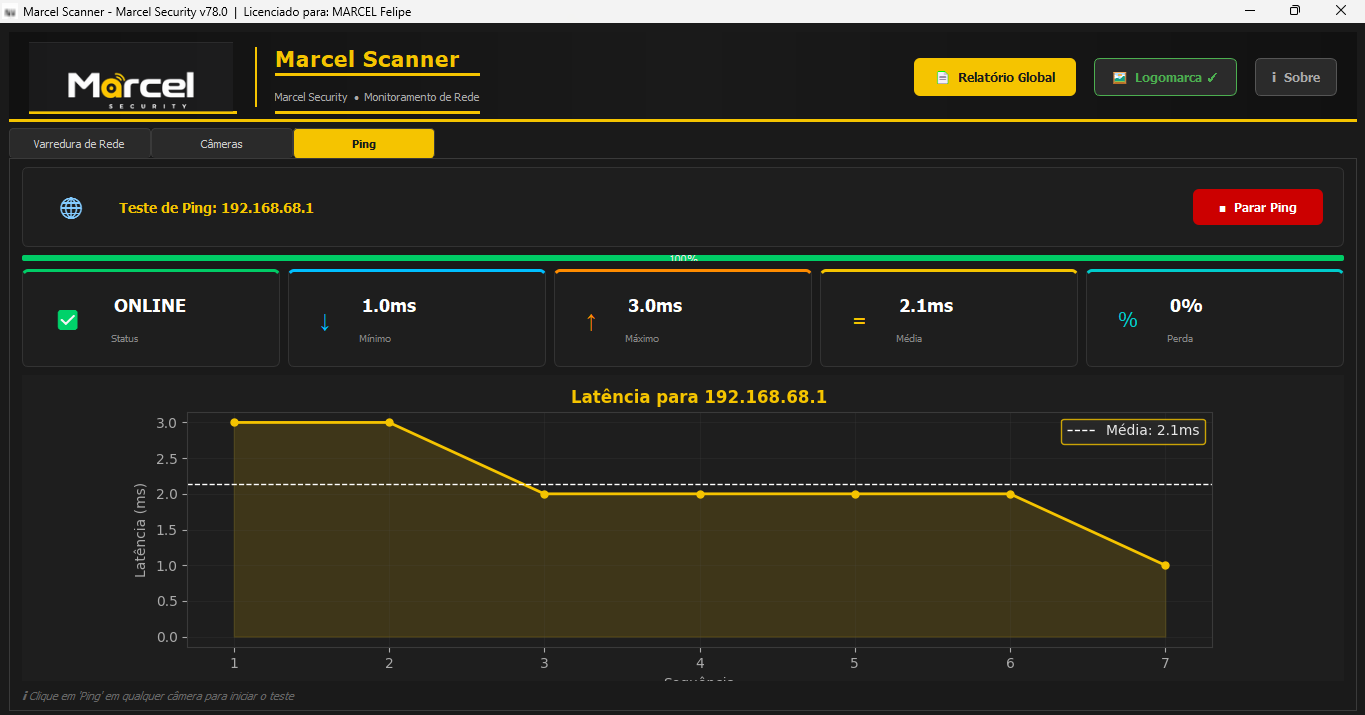Click the green 100% progress bar
The width and height of the screenshot is (1365, 715).
click(682, 258)
